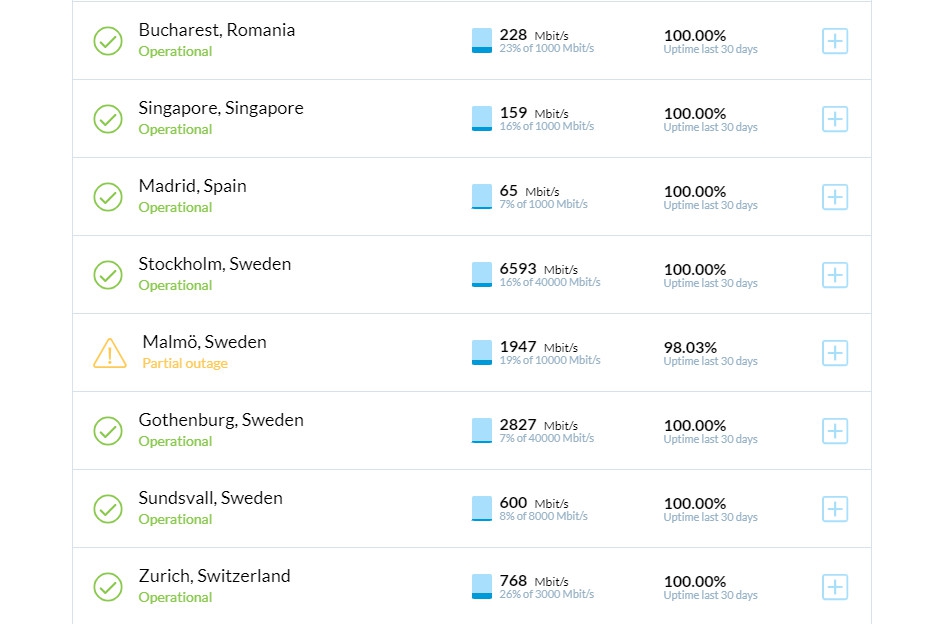Click the Malmö partial outage warning icon
Viewport: 940px width, 624px height.
coord(109,353)
